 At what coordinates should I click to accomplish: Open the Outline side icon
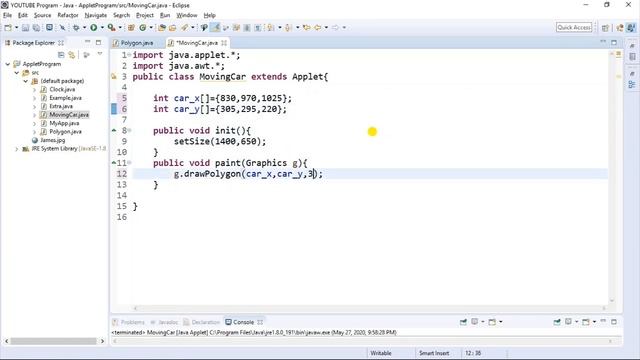[x=632, y=84]
